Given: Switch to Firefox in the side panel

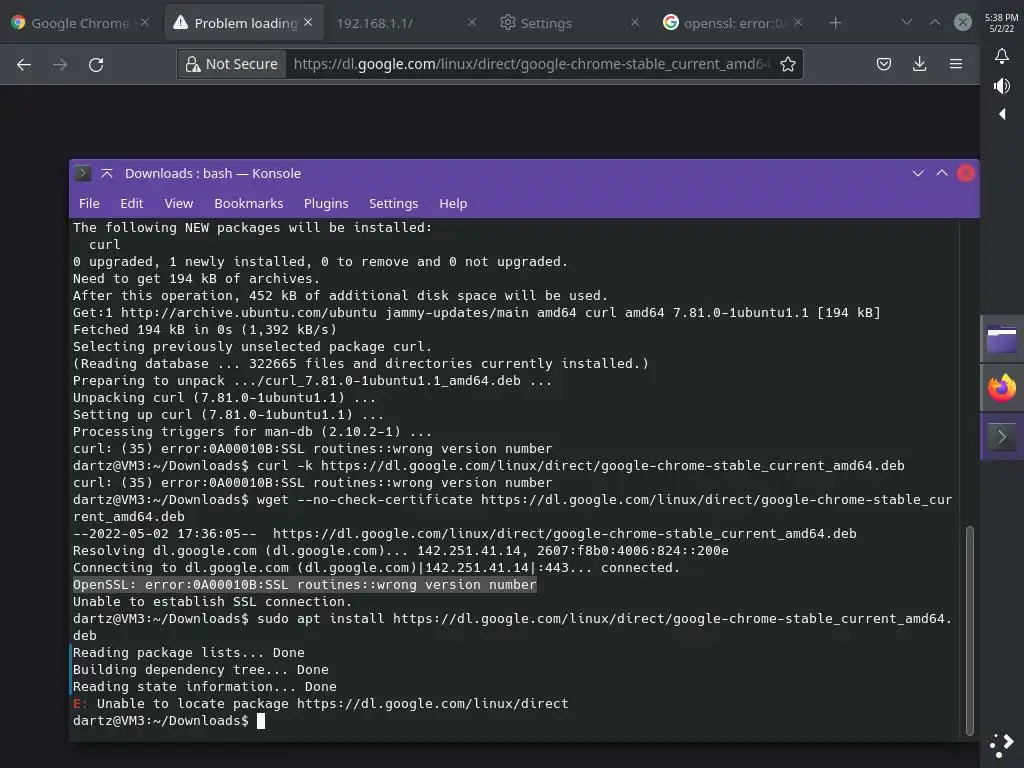Looking at the screenshot, I should [x=1002, y=388].
